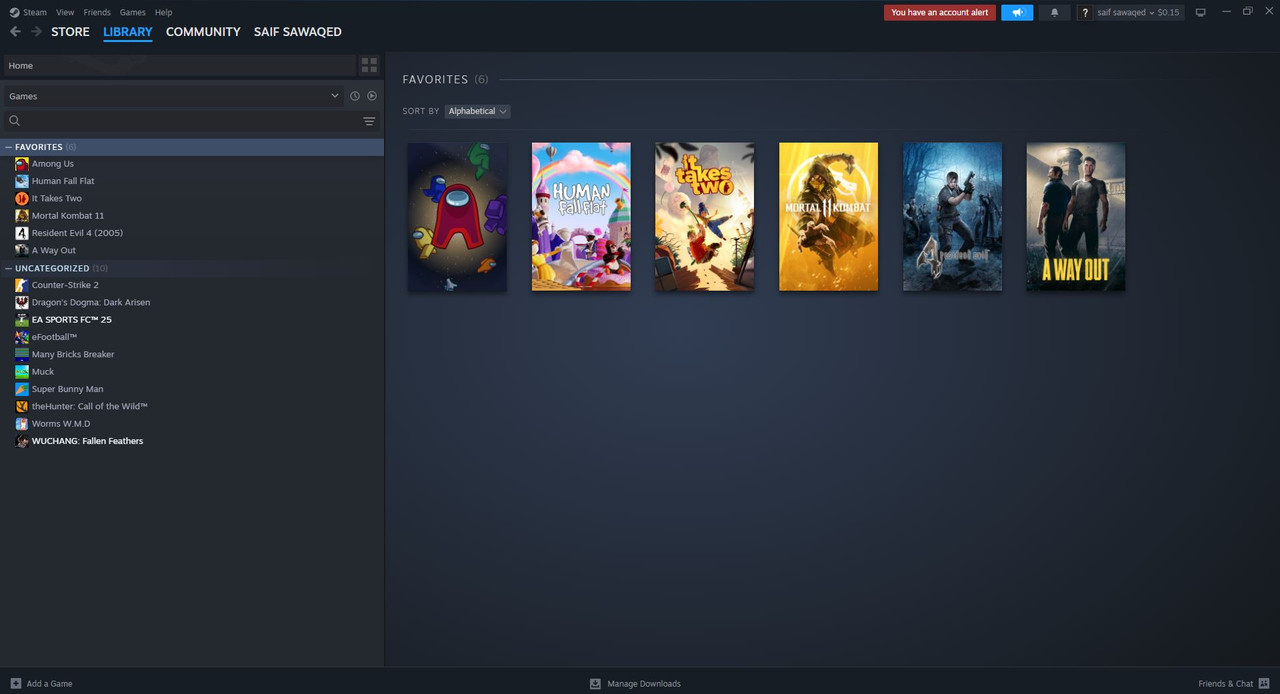
Task: Click the Among Us list icon
Action: tap(22, 164)
